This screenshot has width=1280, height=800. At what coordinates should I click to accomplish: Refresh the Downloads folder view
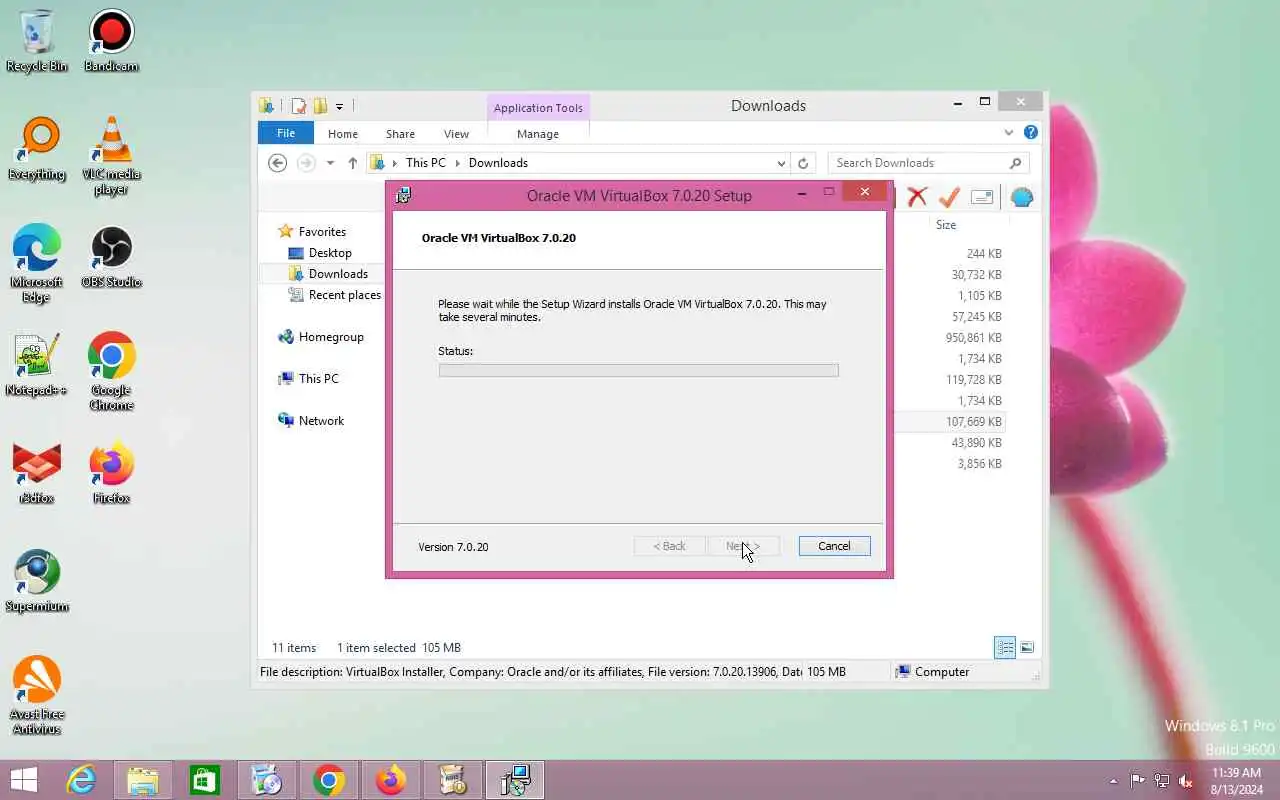[x=802, y=163]
